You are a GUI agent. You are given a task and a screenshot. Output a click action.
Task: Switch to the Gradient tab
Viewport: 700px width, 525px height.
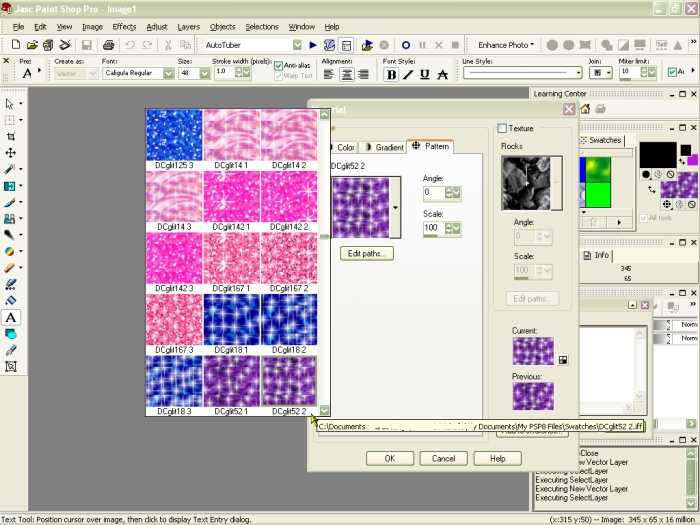tap(384, 147)
